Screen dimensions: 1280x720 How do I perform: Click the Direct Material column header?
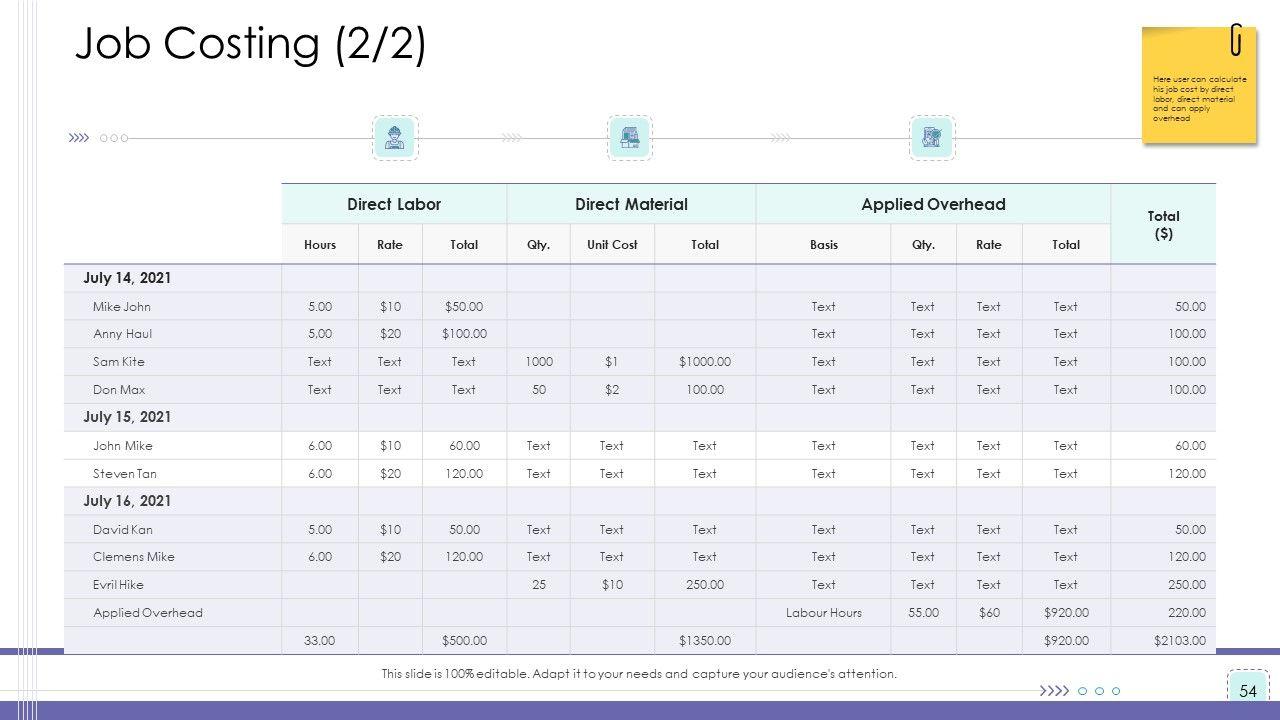631,204
